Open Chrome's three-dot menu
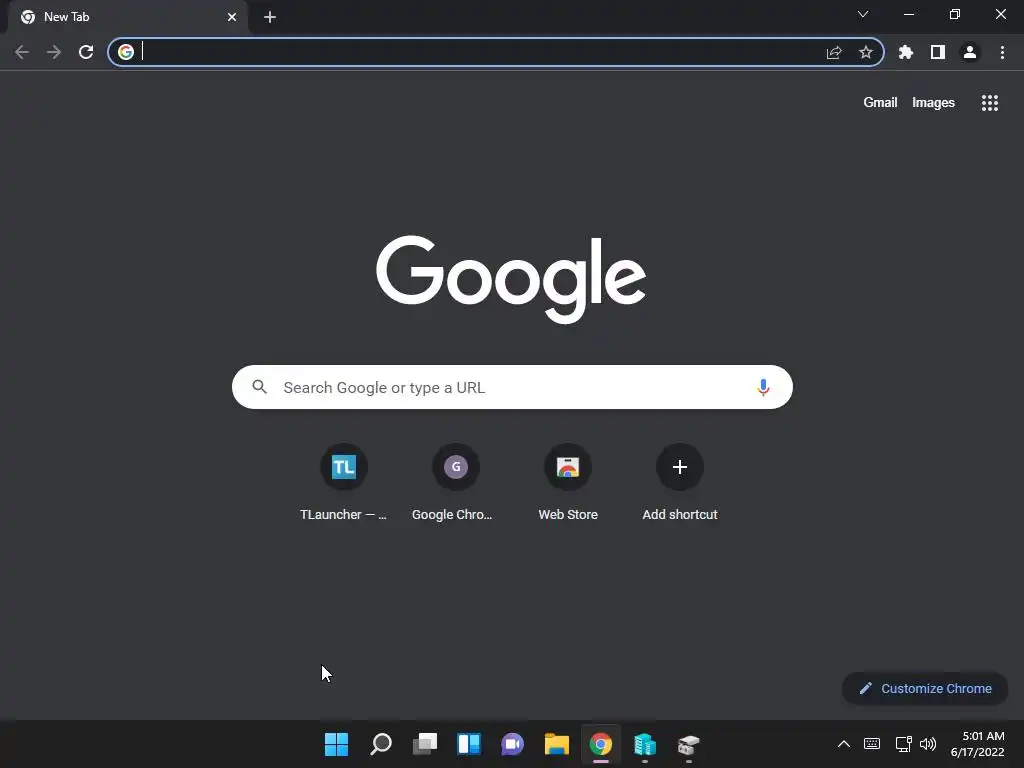The image size is (1024, 768). [x=1002, y=52]
